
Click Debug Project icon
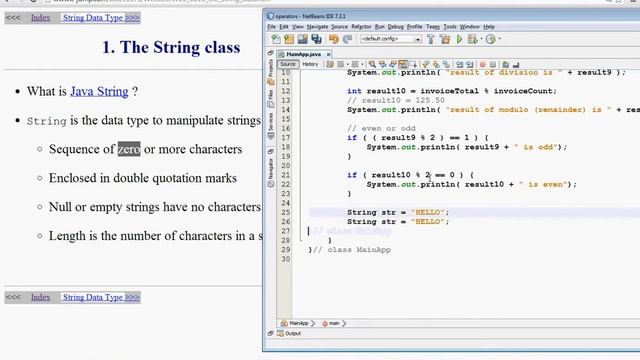(x=472, y=39)
